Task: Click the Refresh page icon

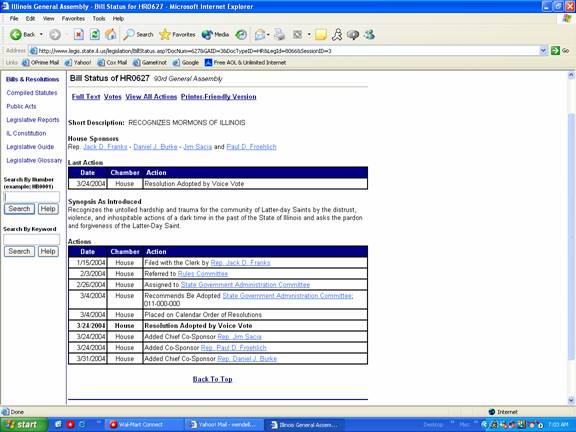Action: coord(94,35)
